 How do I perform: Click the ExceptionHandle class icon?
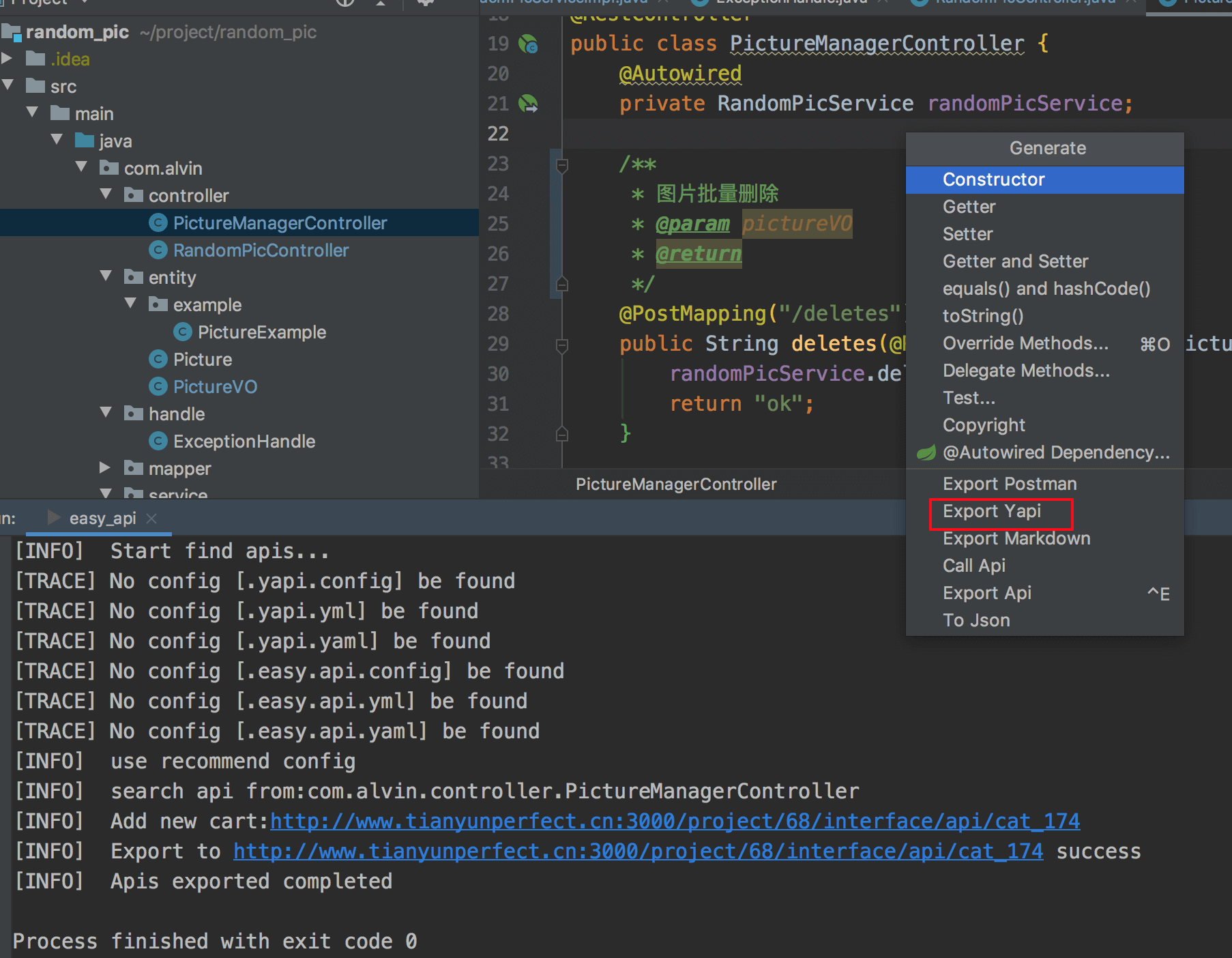pyautogui.click(x=158, y=441)
